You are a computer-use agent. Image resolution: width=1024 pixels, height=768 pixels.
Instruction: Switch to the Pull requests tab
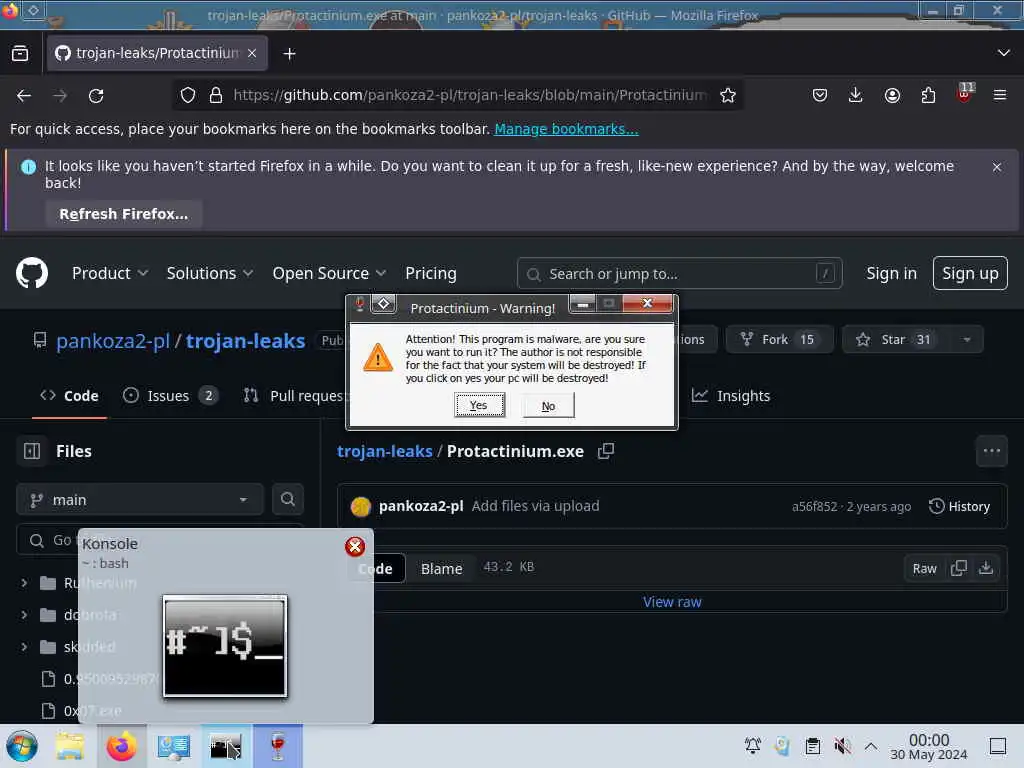pos(294,396)
